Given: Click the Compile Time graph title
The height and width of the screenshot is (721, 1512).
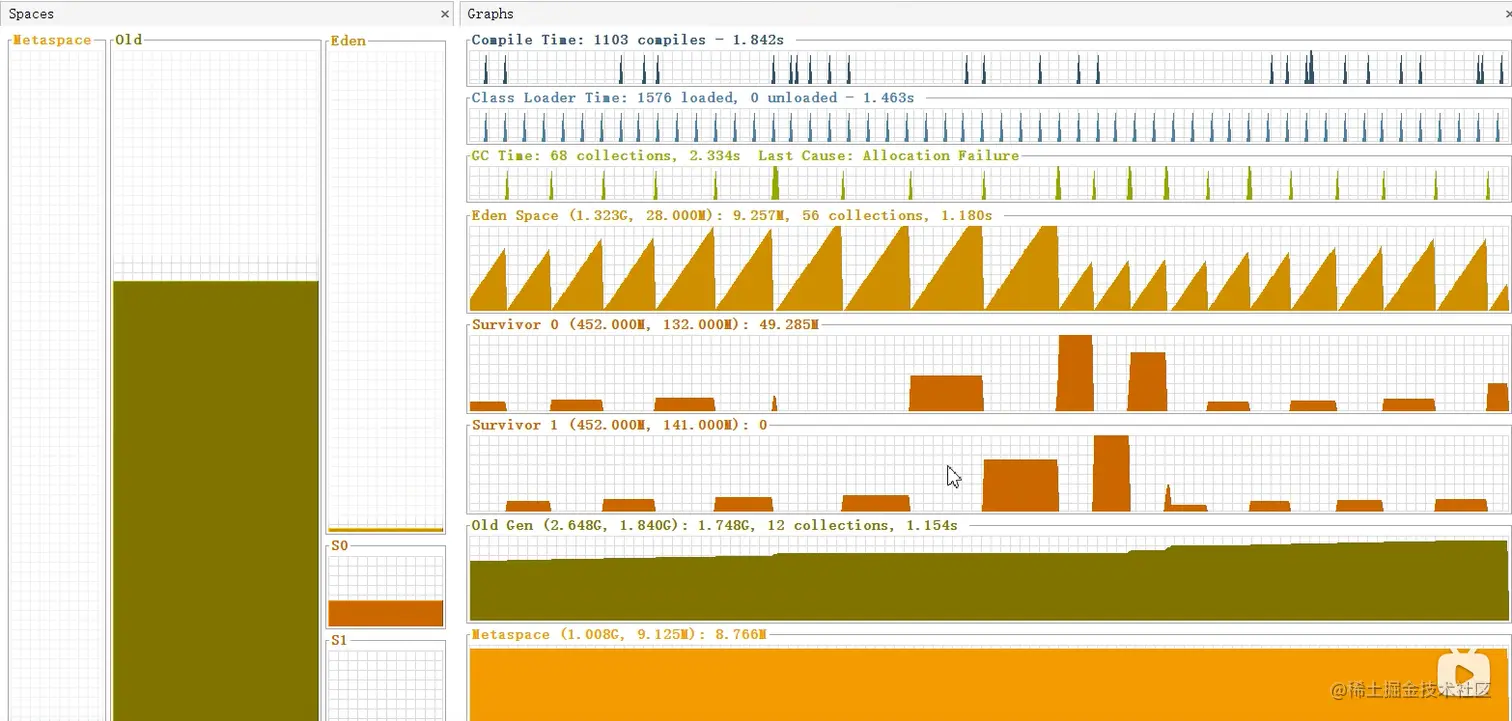Looking at the screenshot, I should click(x=628, y=40).
